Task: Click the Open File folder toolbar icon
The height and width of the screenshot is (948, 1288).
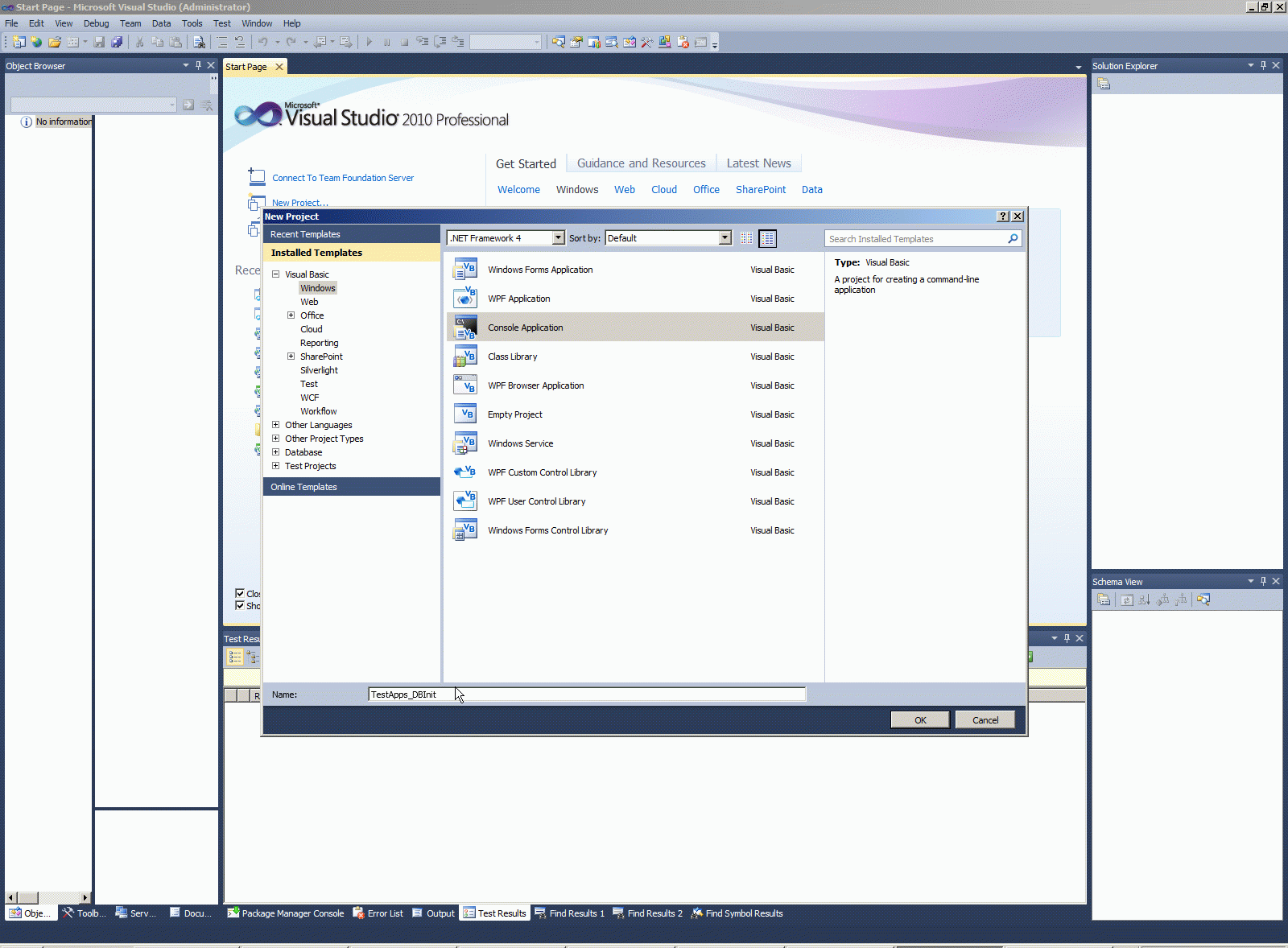Action: tap(55, 42)
